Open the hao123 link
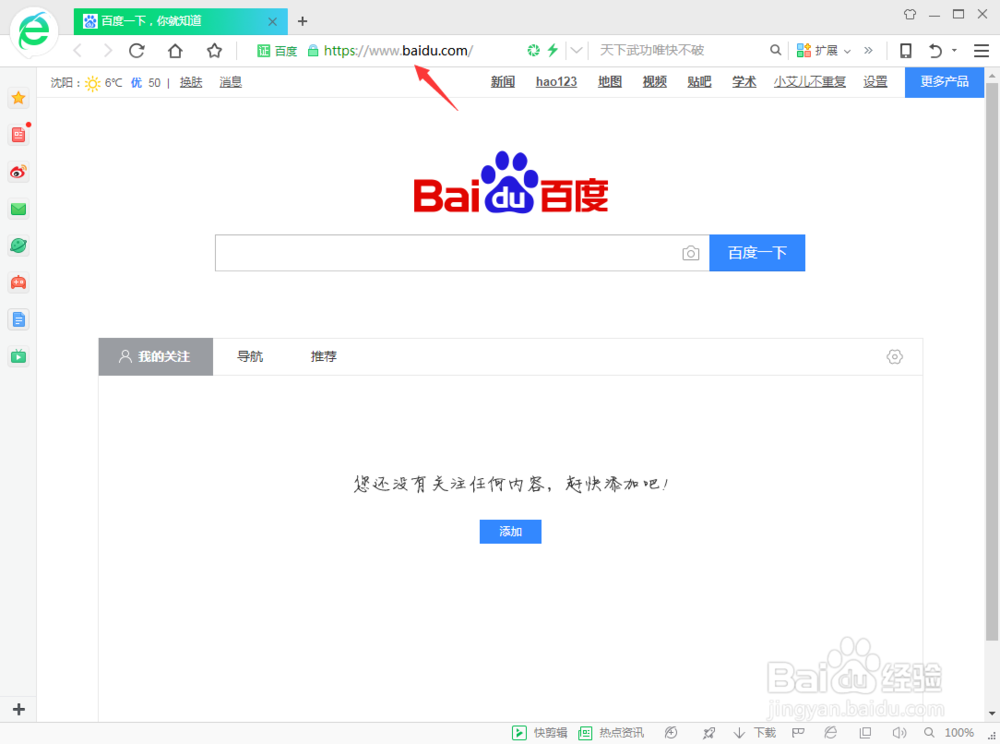This screenshot has height=744, width=1000. (556, 82)
